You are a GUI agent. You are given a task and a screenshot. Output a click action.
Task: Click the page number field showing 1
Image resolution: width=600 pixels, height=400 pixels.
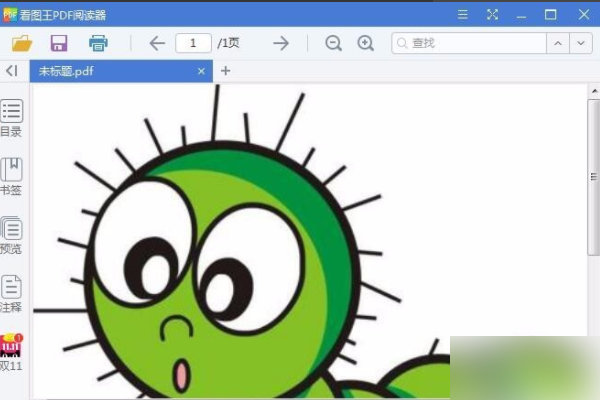(x=193, y=43)
